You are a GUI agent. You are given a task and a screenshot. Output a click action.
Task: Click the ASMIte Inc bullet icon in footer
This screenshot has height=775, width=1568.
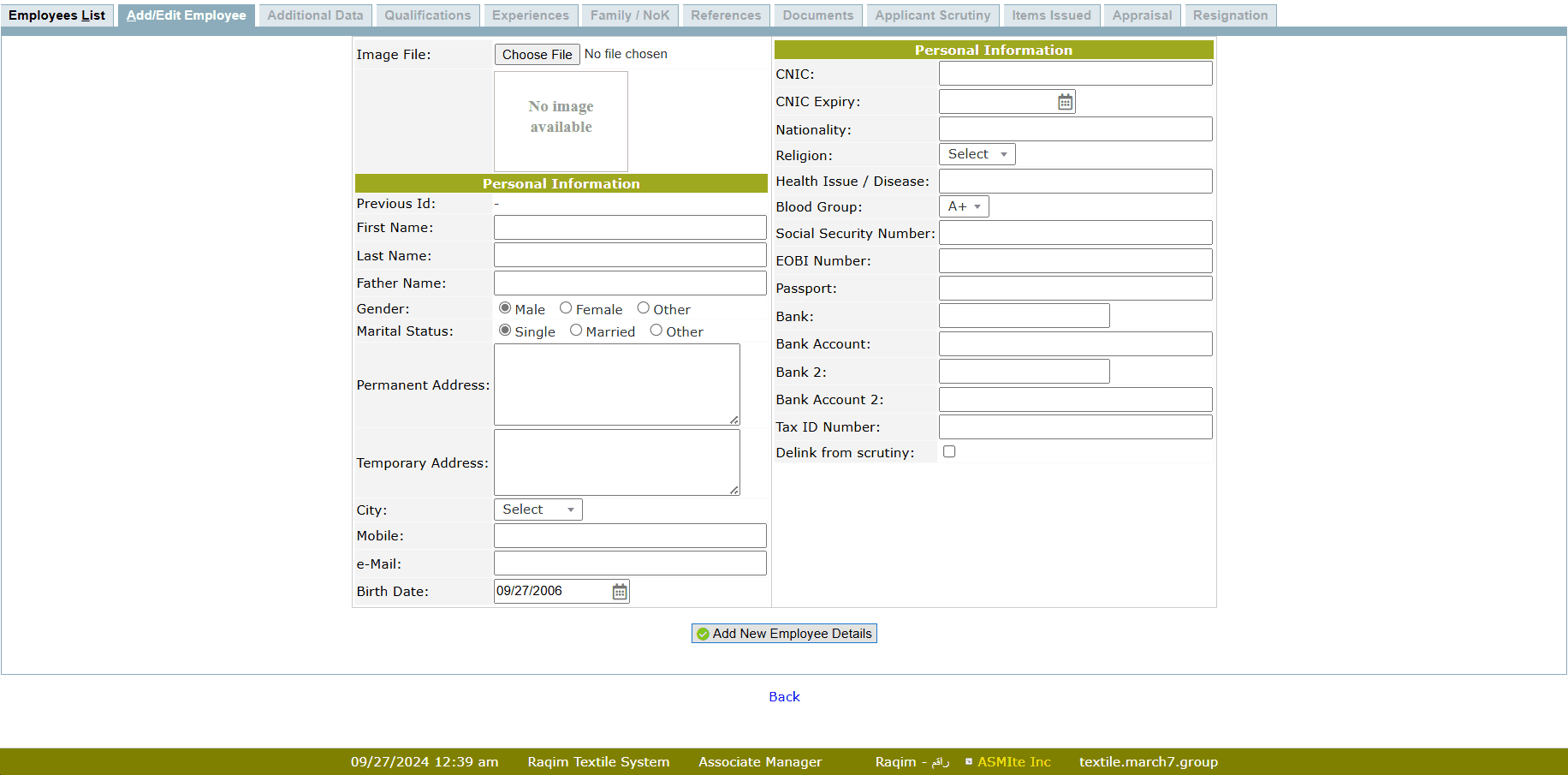(969, 761)
